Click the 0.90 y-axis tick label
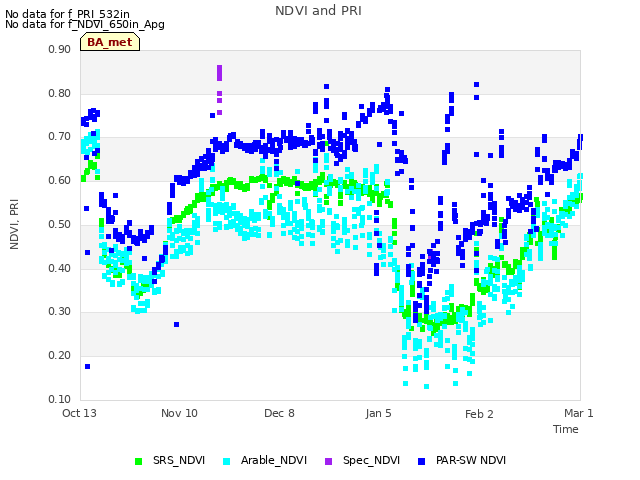This screenshot has height=480, width=640. 59,49
